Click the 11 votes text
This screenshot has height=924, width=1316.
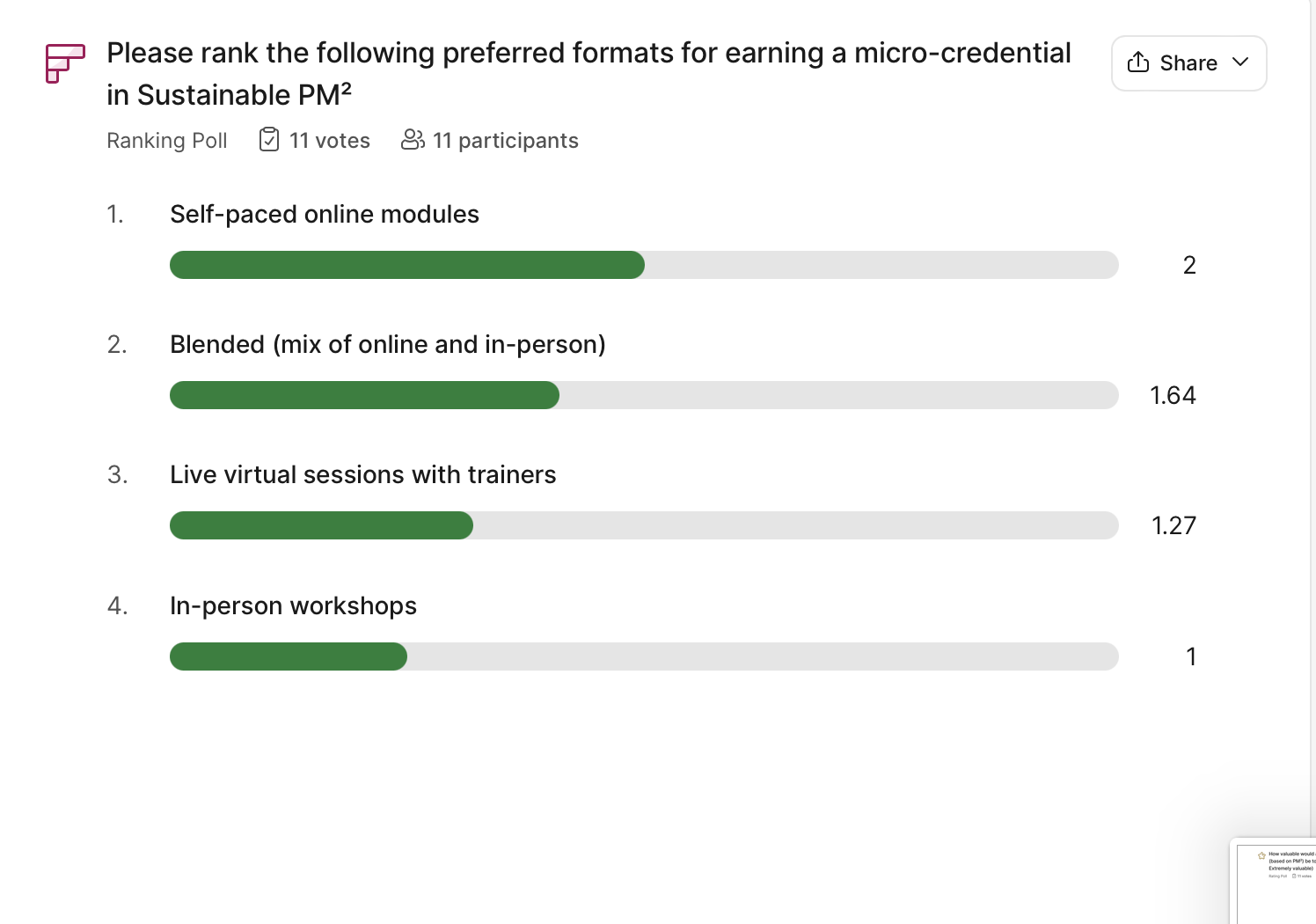330,141
